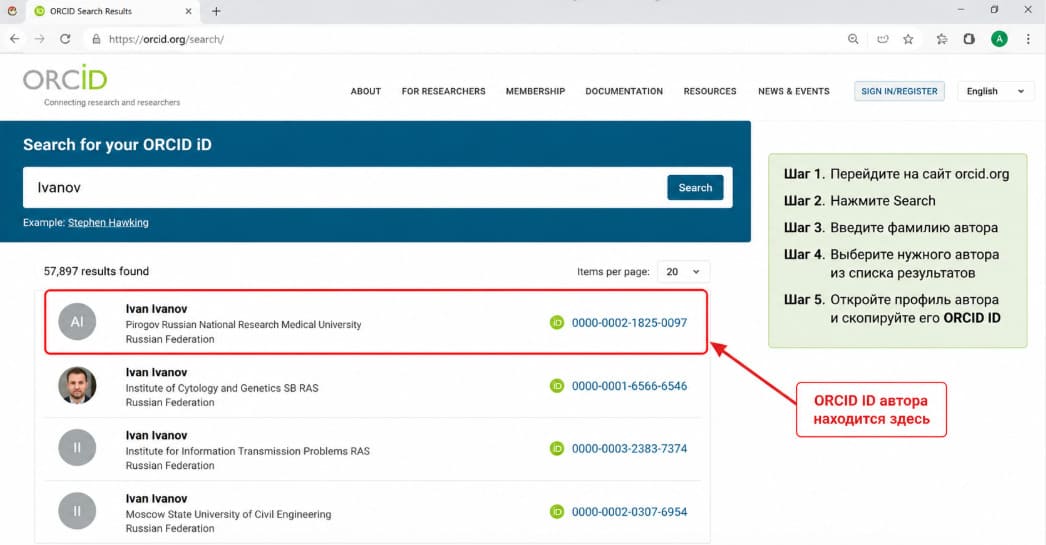Screen dimensions: 1046x545
Task: Open a new browser tab
Action: [216, 11]
